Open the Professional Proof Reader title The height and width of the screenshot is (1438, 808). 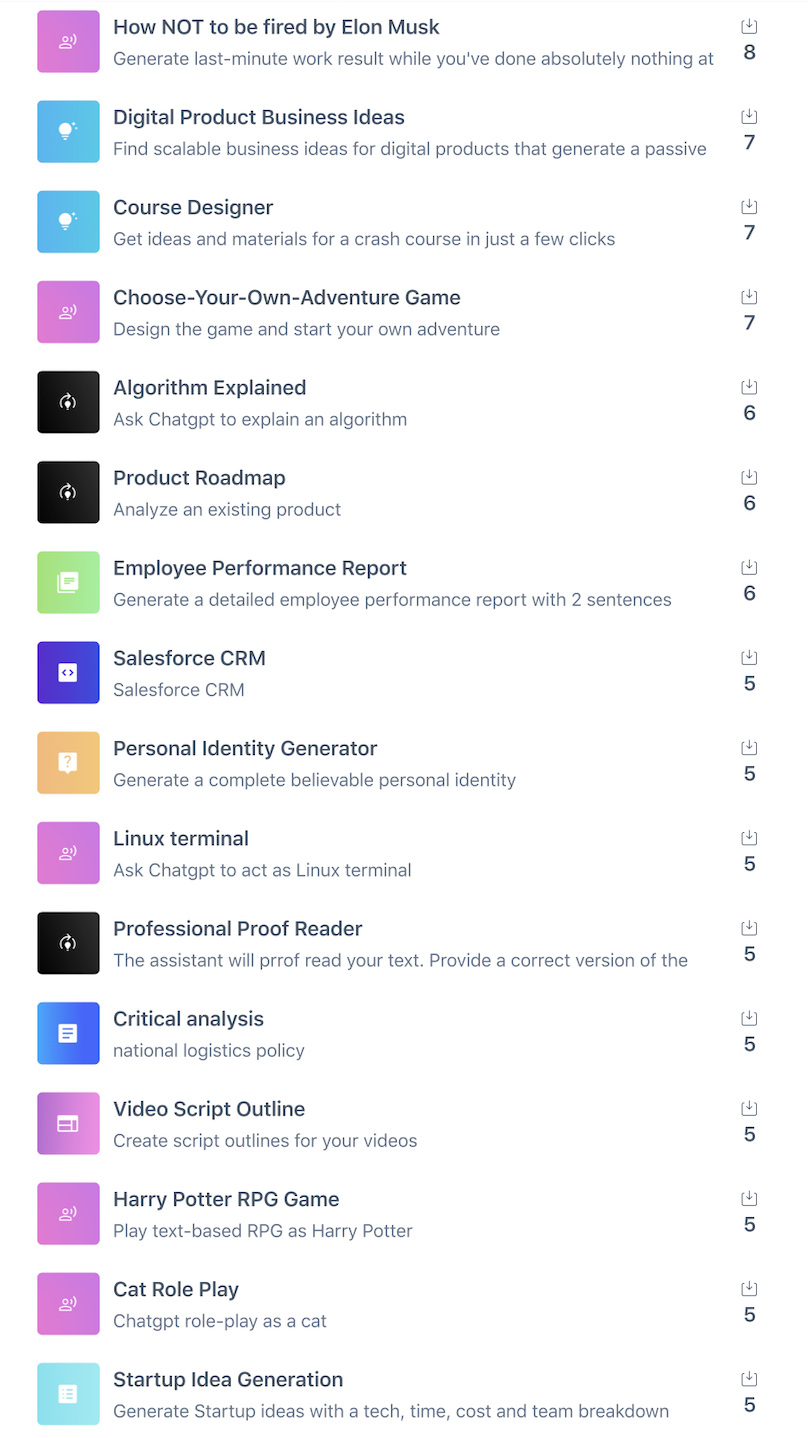tap(237, 929)
